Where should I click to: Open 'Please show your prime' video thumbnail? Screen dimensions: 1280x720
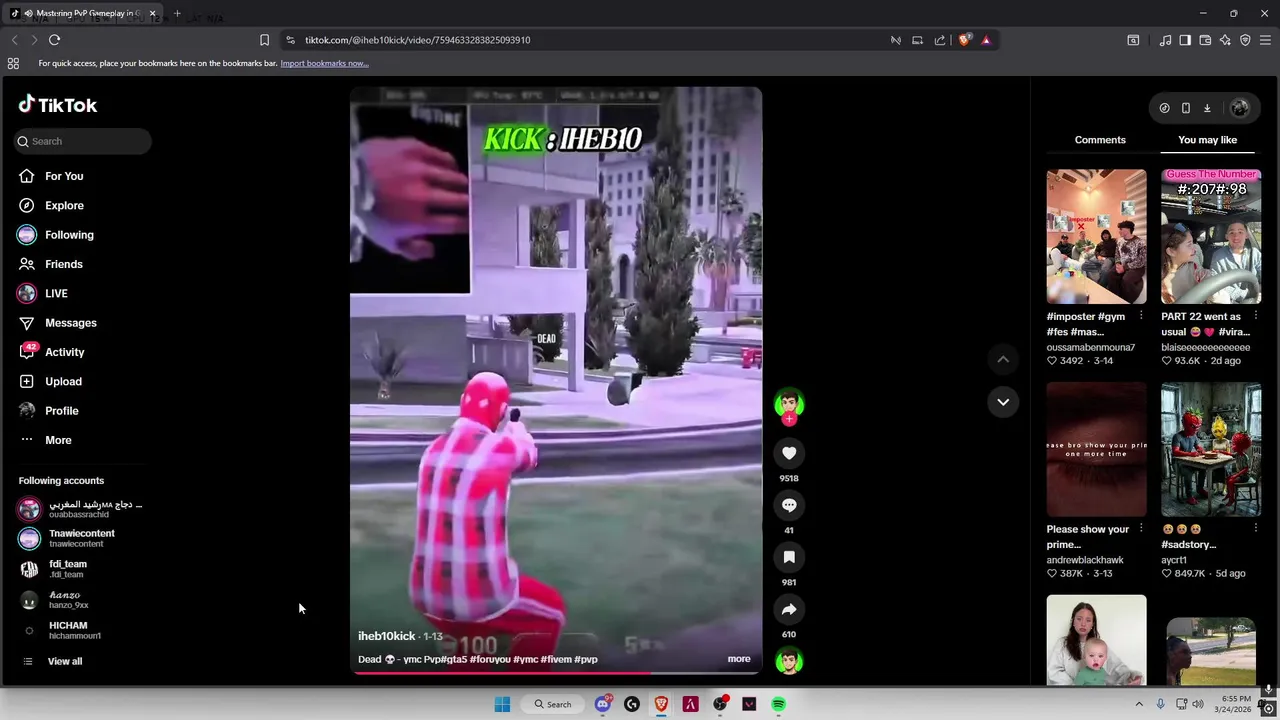pyautogui.click(x=1096, y=449)
